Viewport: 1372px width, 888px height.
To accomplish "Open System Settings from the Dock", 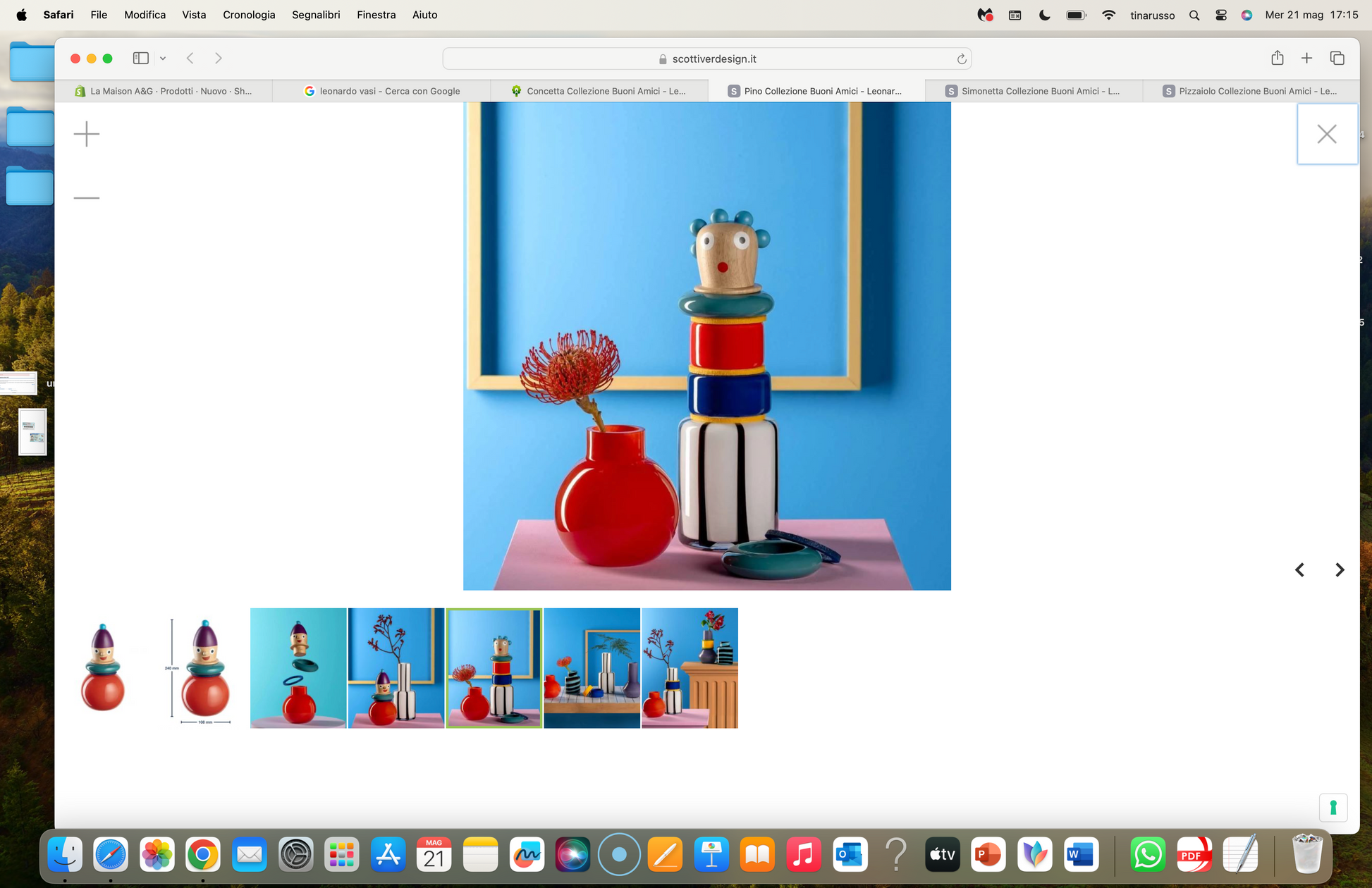I will tap(295, 854).
